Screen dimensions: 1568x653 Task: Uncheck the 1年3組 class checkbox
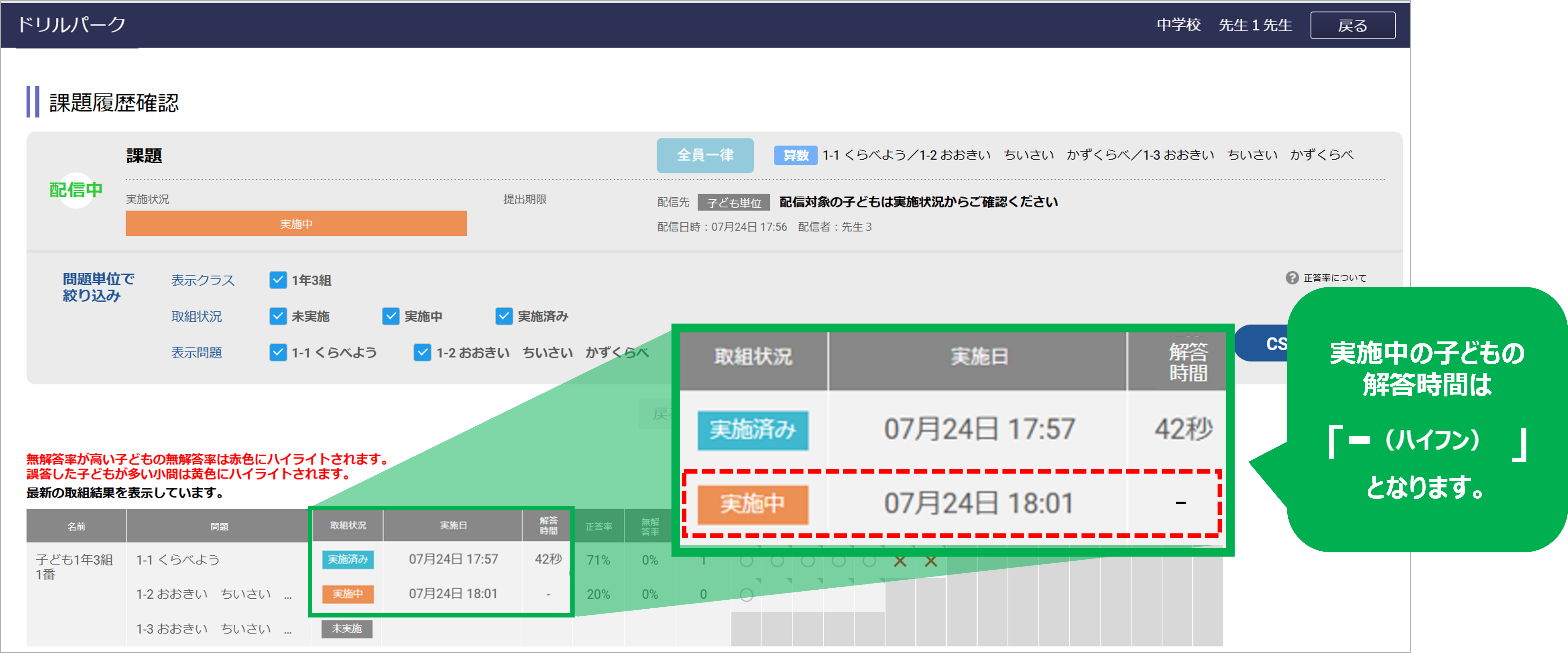(x=277, y=280)
